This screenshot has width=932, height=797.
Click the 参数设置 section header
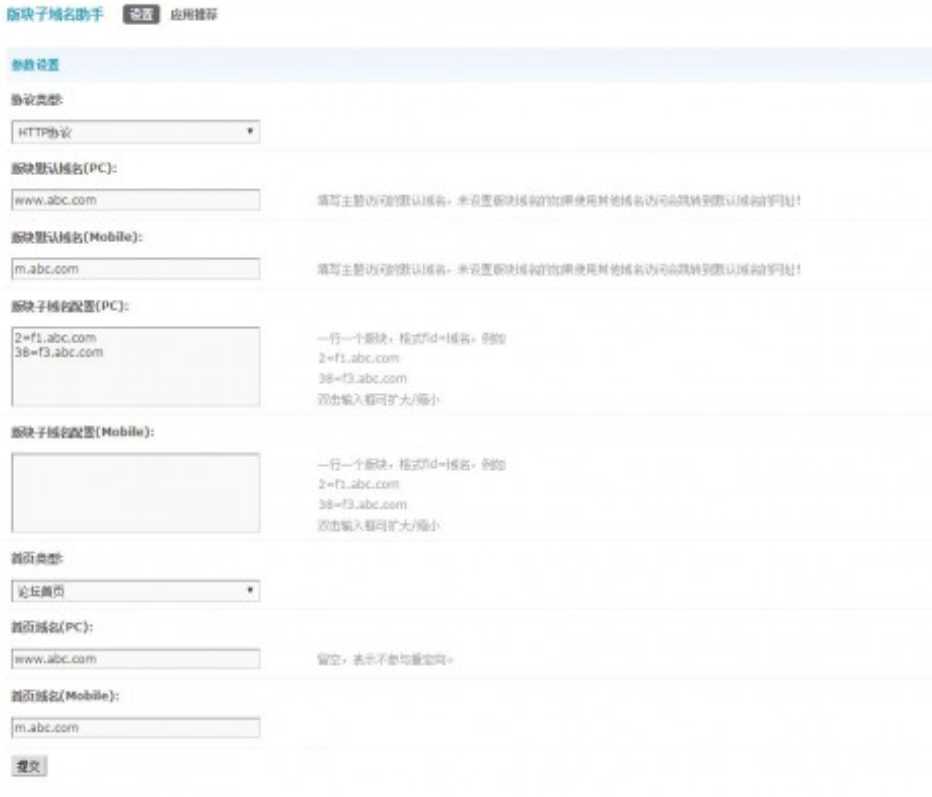tap(36, 65)
